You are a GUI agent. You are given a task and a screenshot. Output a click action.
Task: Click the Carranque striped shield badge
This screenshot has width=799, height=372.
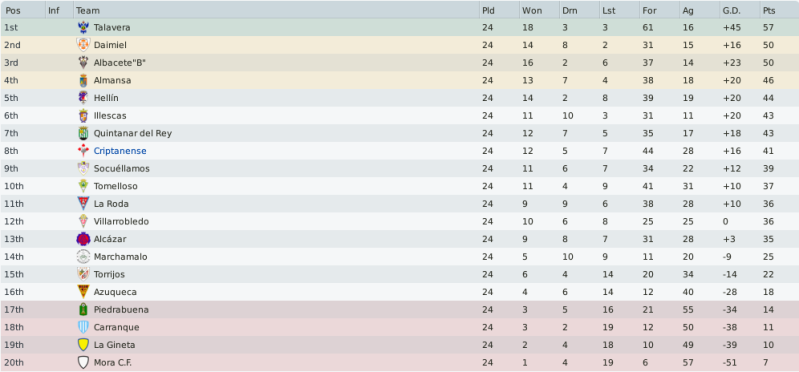click(x=83, y=327)
